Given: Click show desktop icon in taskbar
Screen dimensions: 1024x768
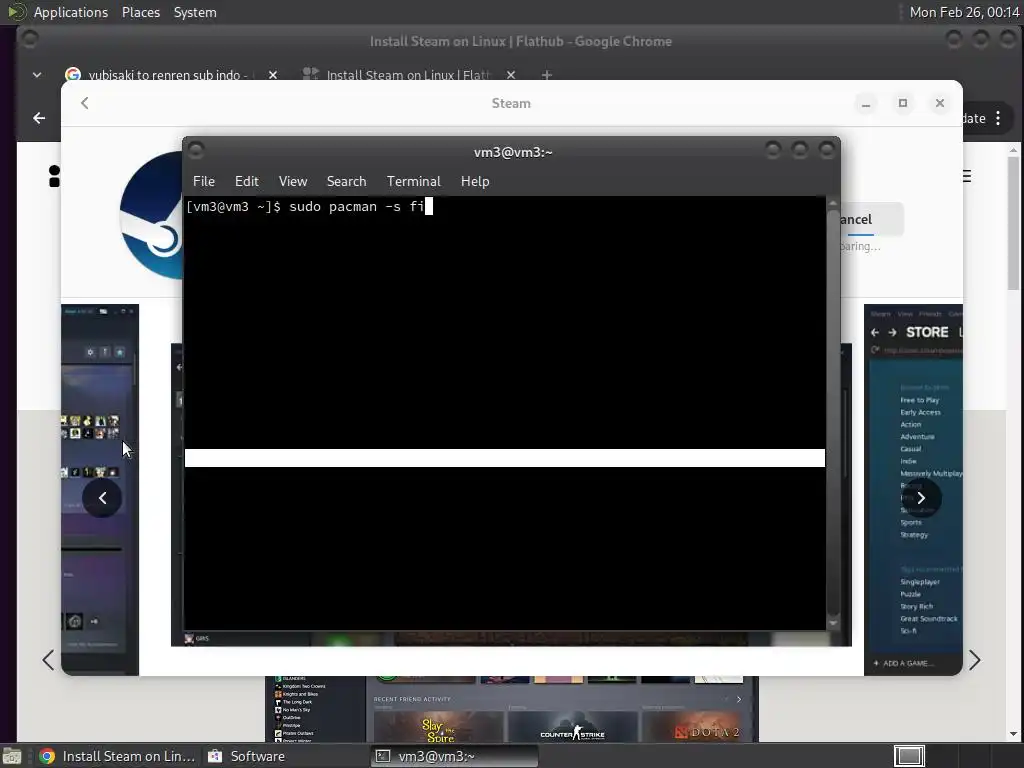Looking at the screenshot, I should point(12,757).
